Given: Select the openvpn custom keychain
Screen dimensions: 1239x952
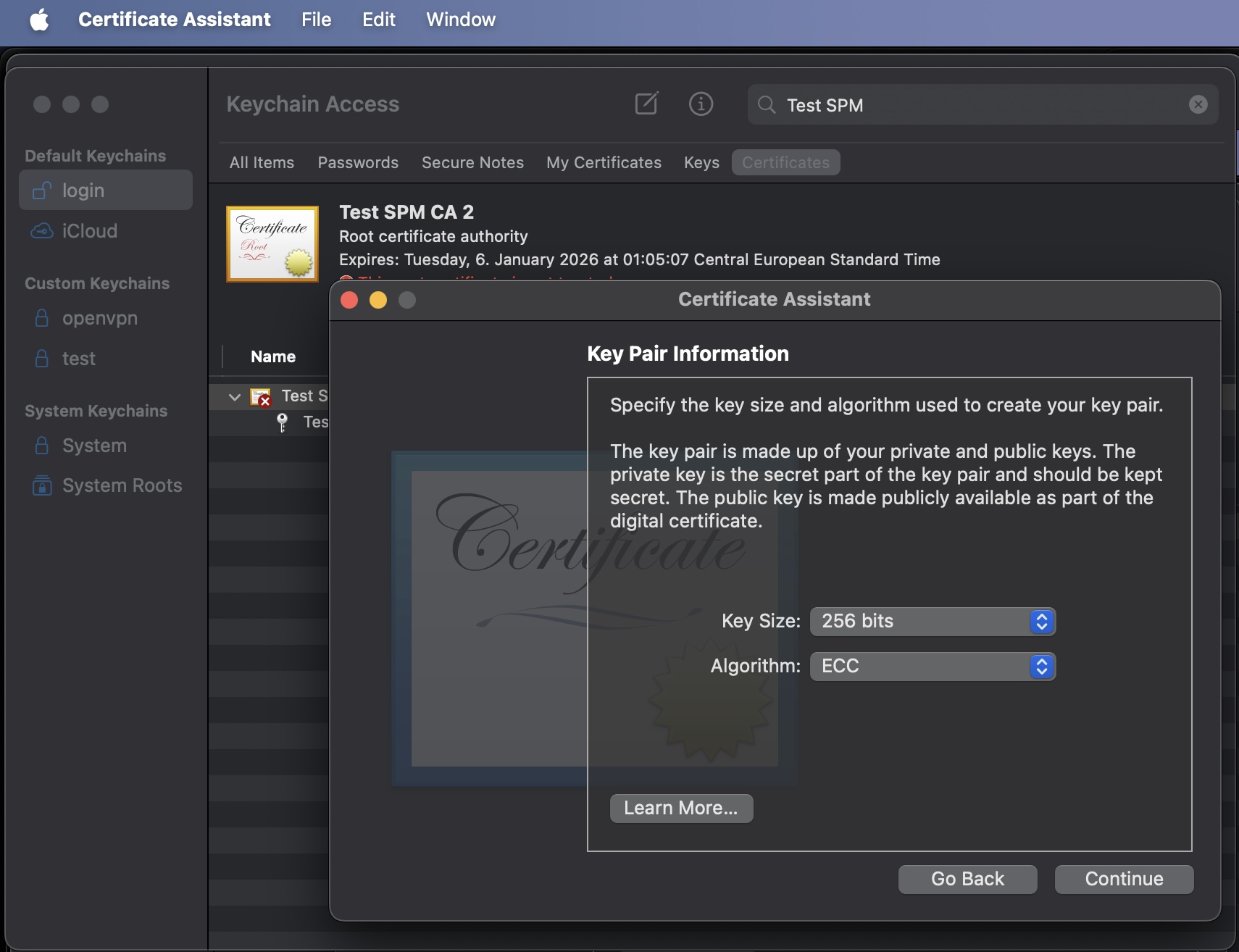Looking at the screenshot, I should (106, 318).
